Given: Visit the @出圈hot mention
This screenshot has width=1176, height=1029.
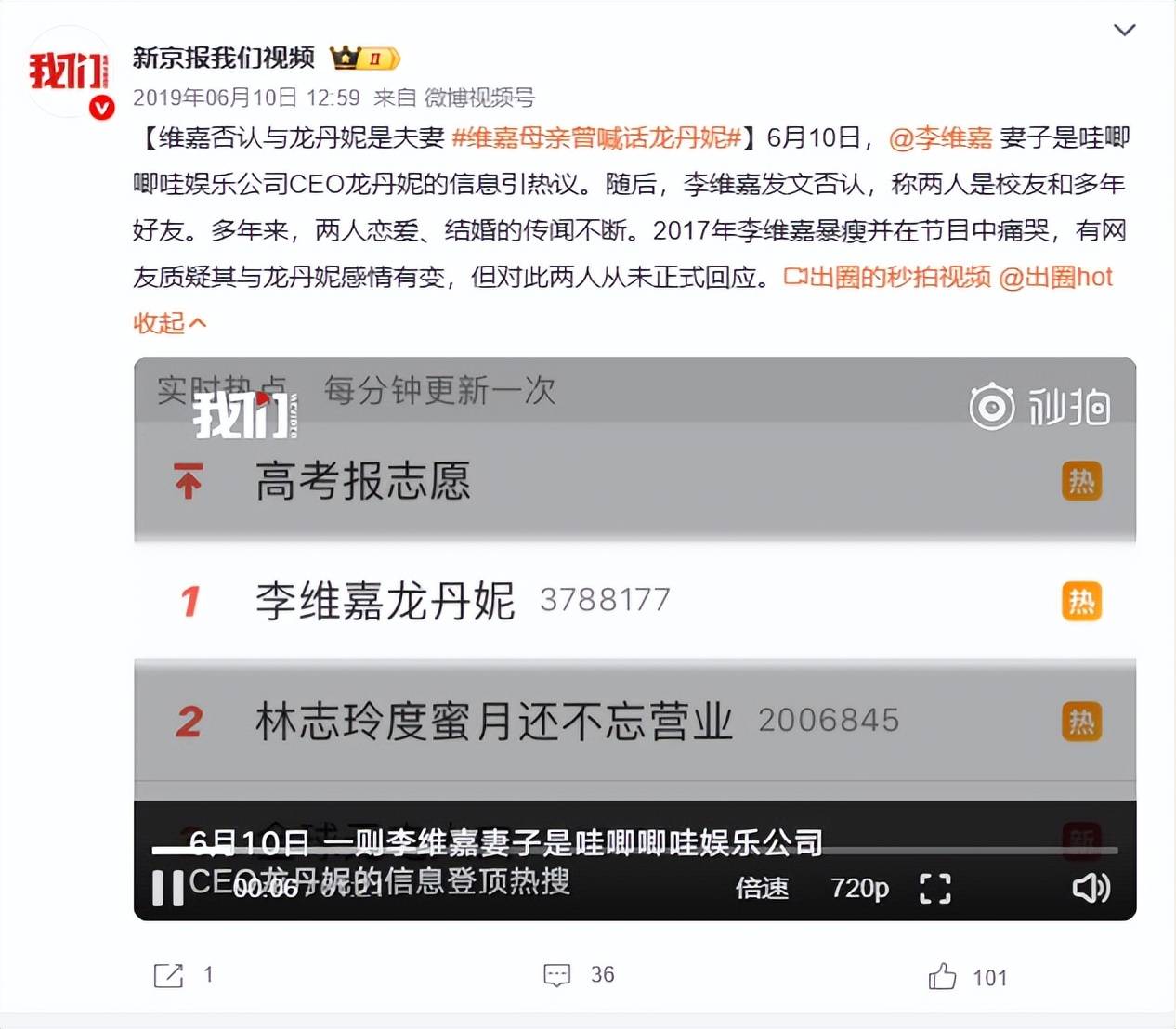Looking at the screenshot, I should 1055,277.
